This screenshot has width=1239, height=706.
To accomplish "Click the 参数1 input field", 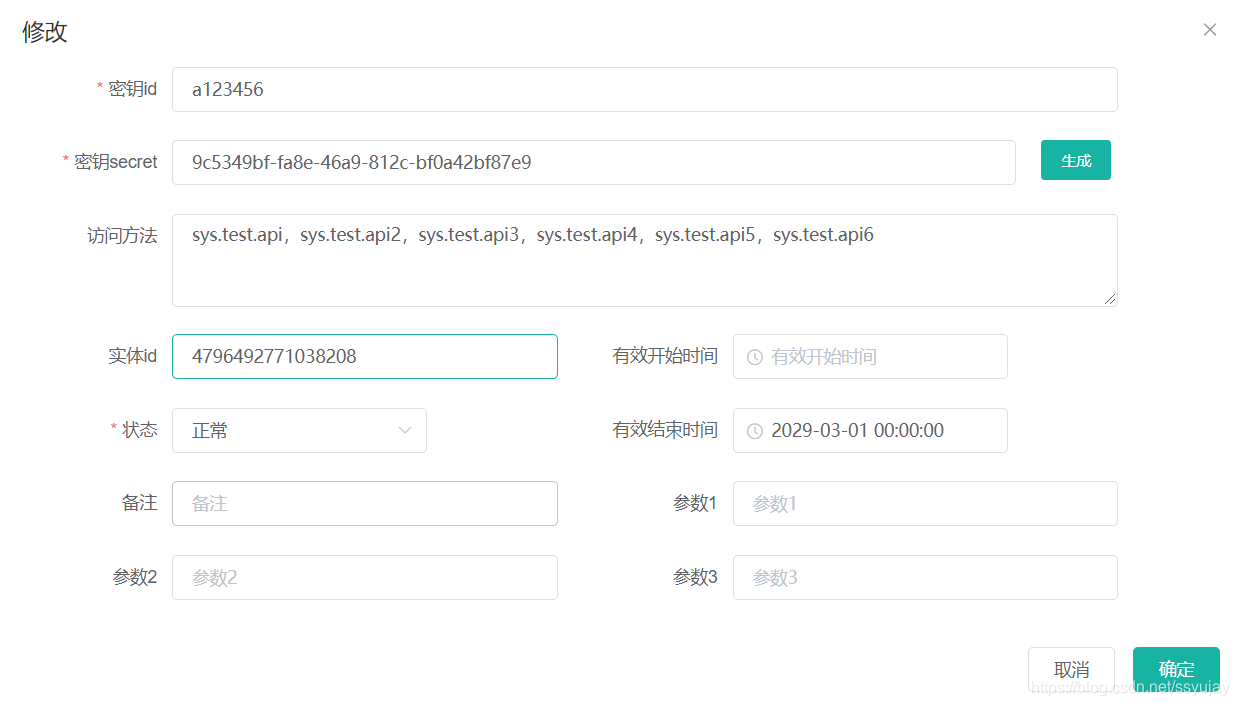I will click(x=925, y=503).
